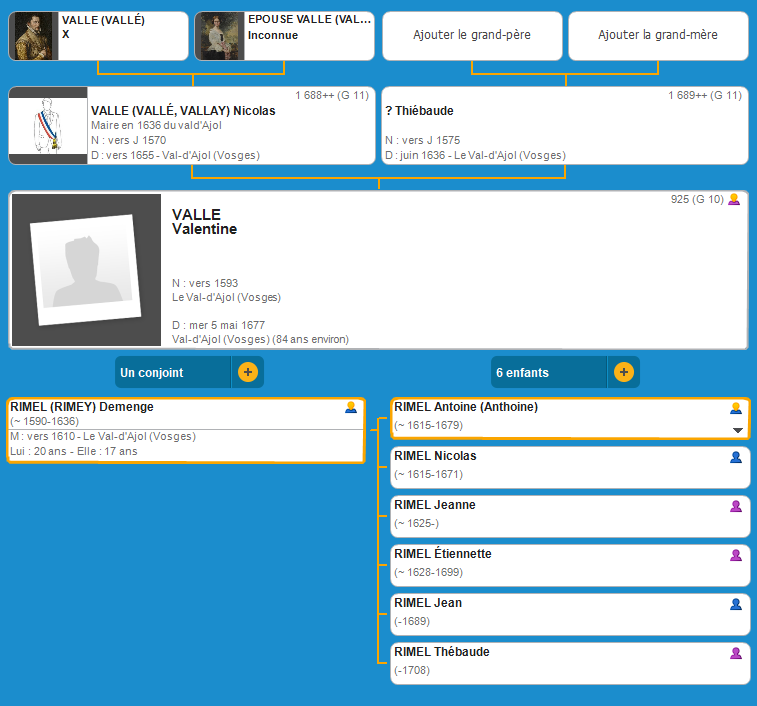Open mother Thiébaude's card

[x=565, y=126]
